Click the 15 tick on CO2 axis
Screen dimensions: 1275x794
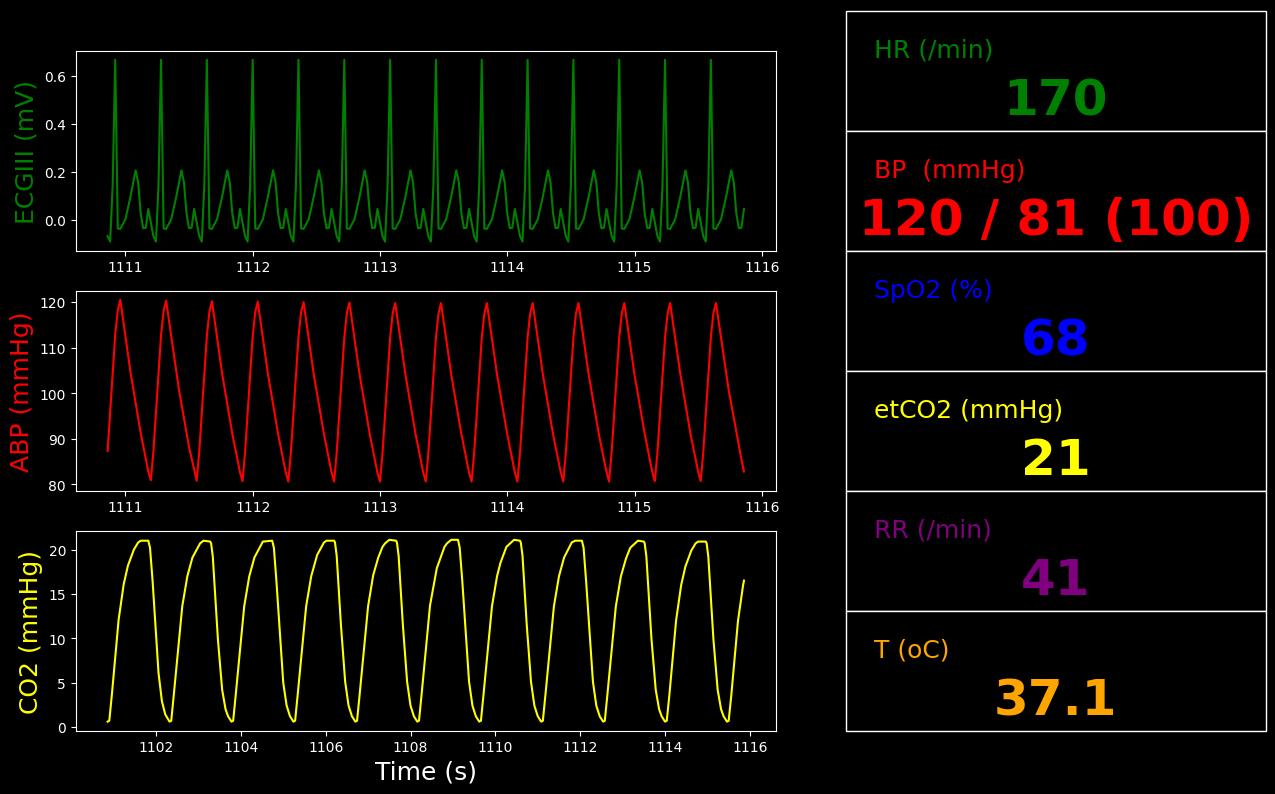[57, 595]
